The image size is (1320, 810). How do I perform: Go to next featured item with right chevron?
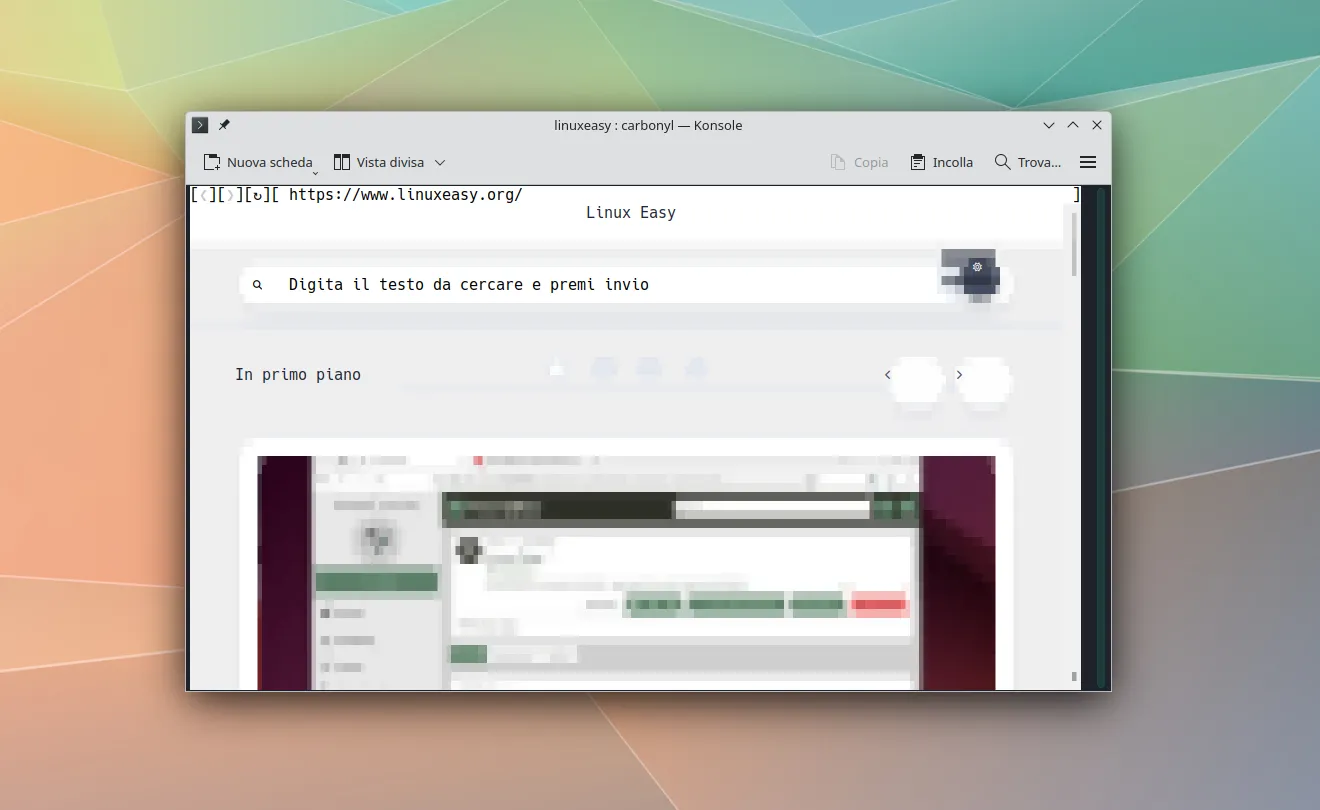tap(959, 375)
